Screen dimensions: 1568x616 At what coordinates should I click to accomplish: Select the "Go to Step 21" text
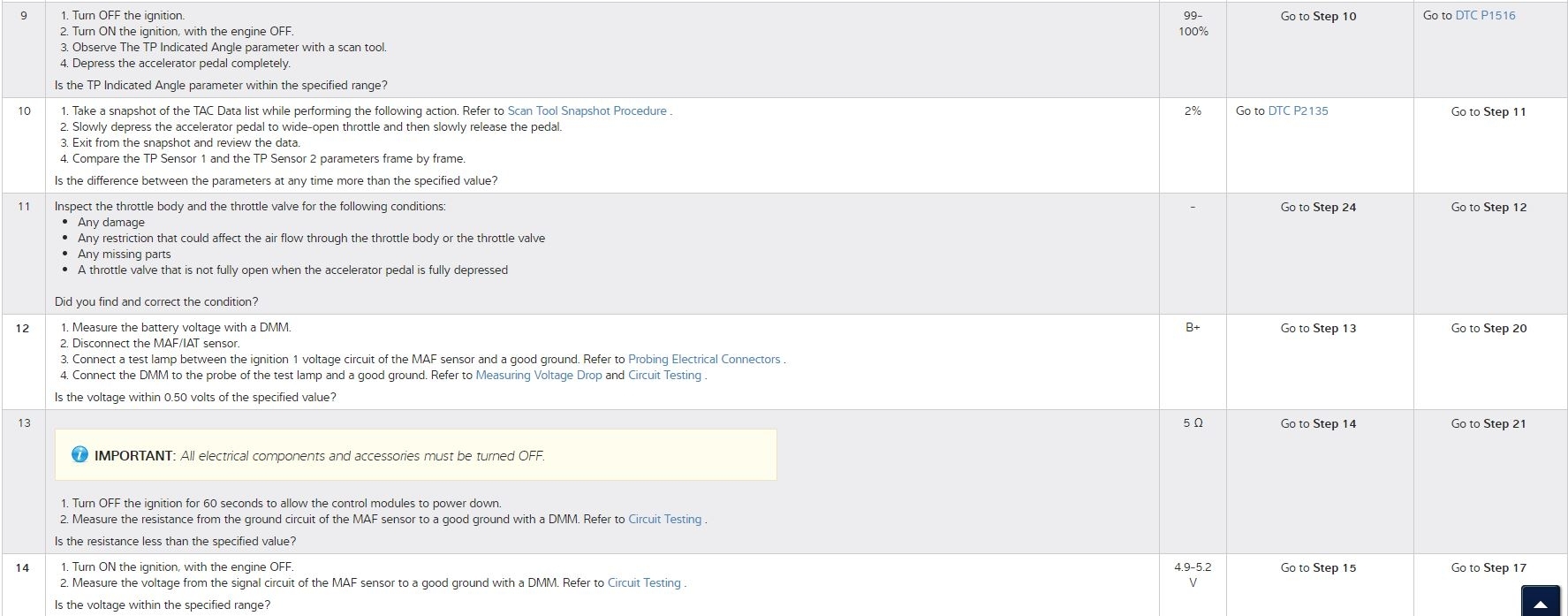pos(1488,424)
